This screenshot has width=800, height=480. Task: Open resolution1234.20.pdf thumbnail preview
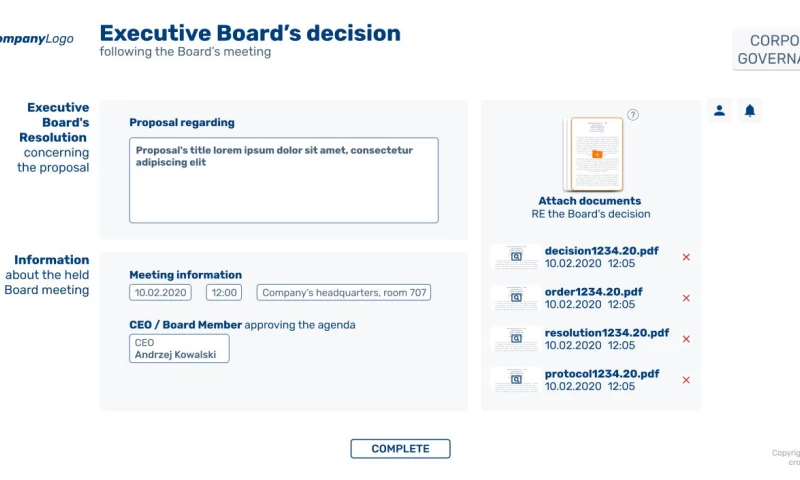click(x=515, y=339)
